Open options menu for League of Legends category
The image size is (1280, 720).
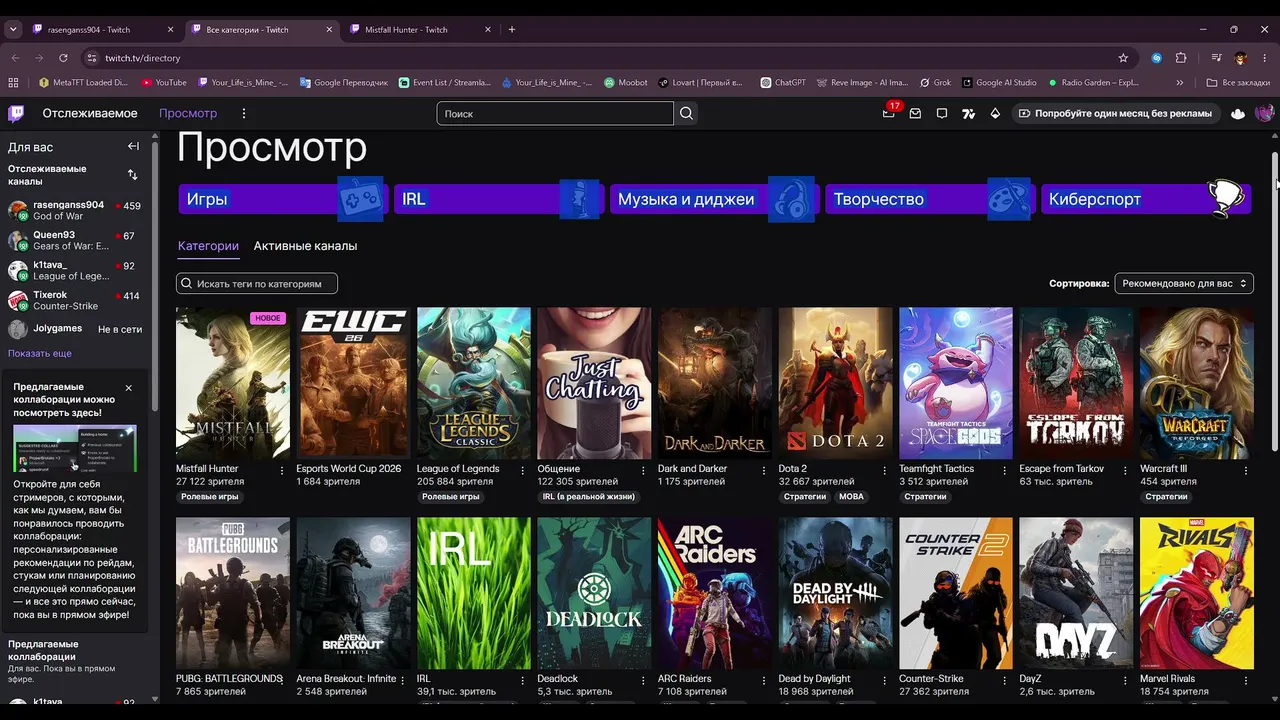523,469
